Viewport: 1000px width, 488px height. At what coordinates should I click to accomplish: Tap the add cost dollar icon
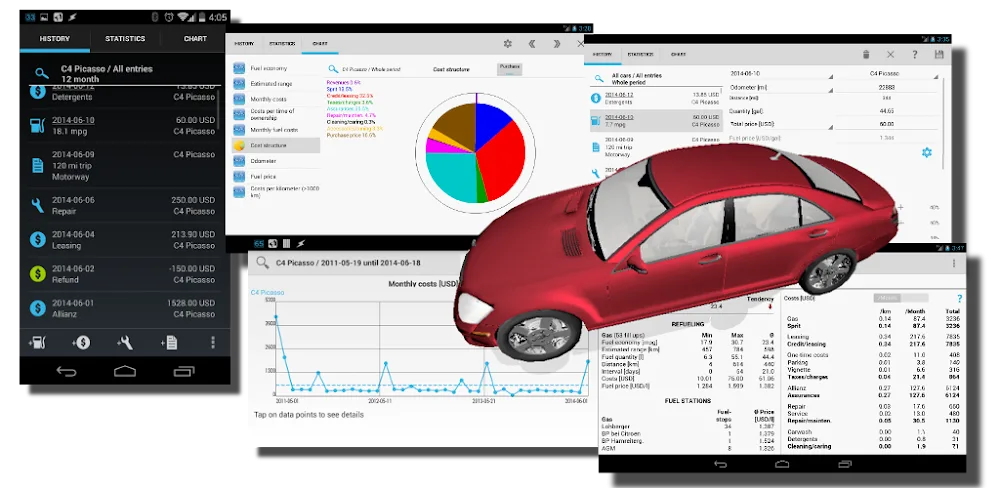click(81, 343)
